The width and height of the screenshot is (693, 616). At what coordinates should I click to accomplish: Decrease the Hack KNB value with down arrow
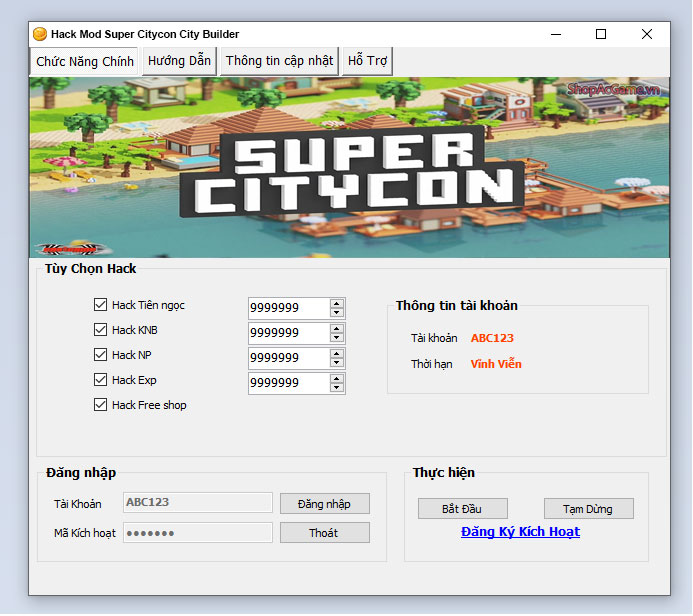click(337, 338)
